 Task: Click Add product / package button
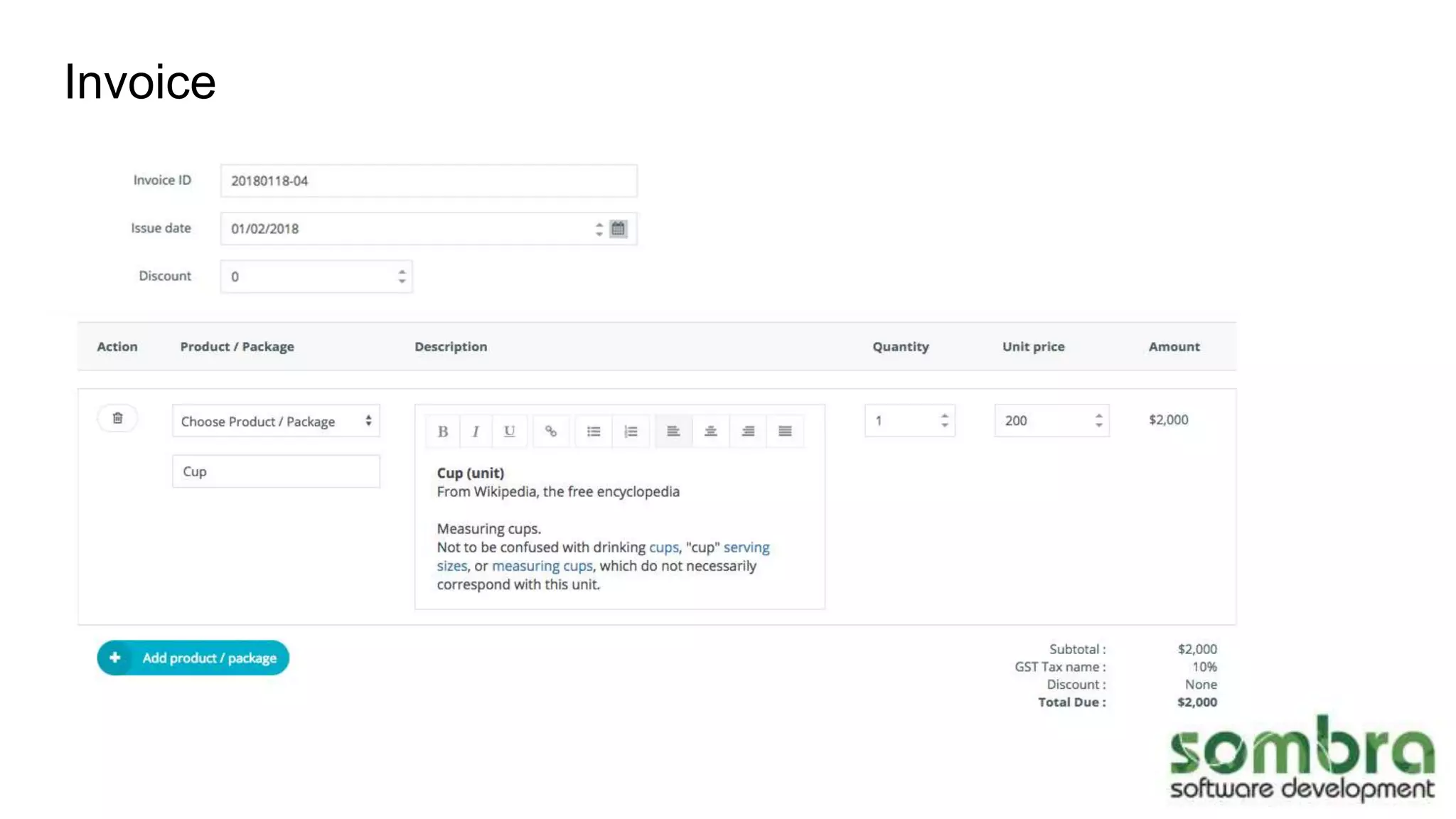pyautogui.click(x=193, y=658)
